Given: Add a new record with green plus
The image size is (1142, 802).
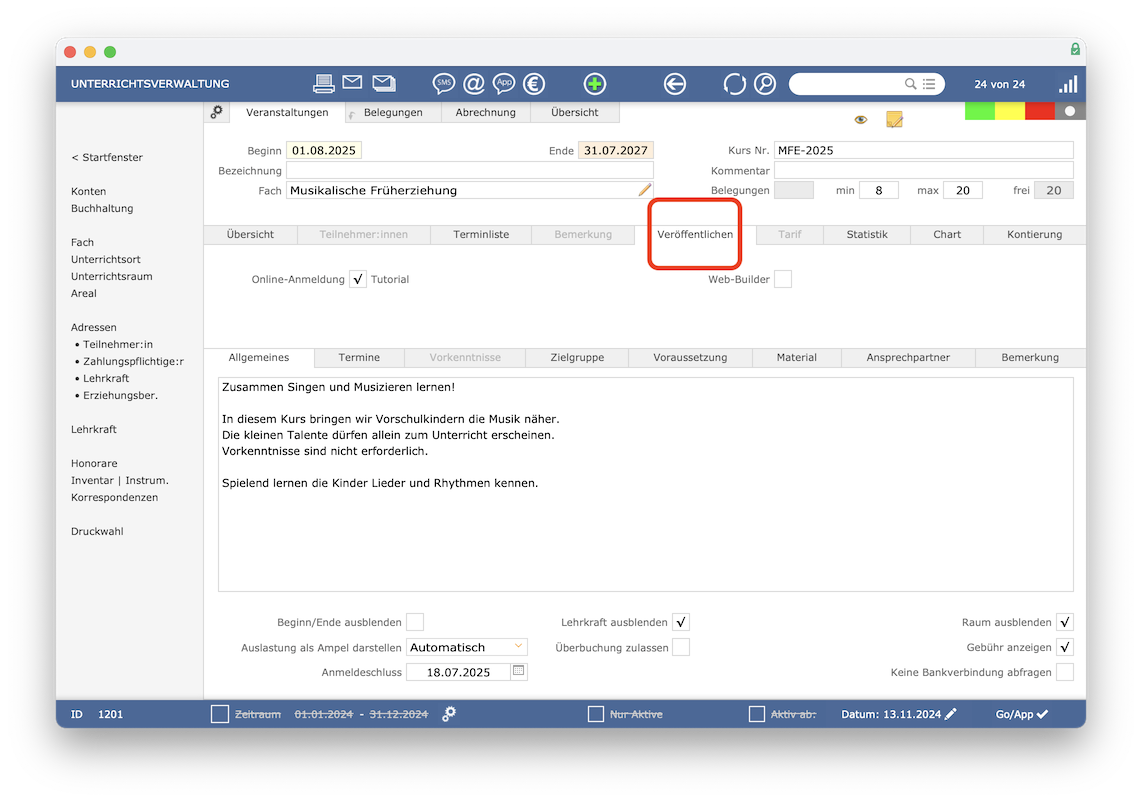Looking at the screenshot, I should [595, 84].
